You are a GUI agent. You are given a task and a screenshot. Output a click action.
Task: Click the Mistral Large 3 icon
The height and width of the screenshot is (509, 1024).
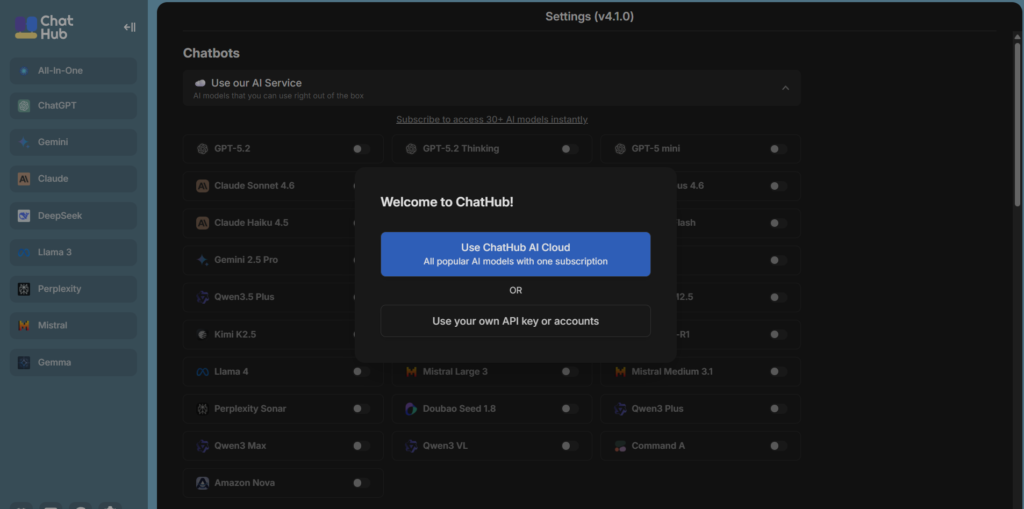(411, 372)
